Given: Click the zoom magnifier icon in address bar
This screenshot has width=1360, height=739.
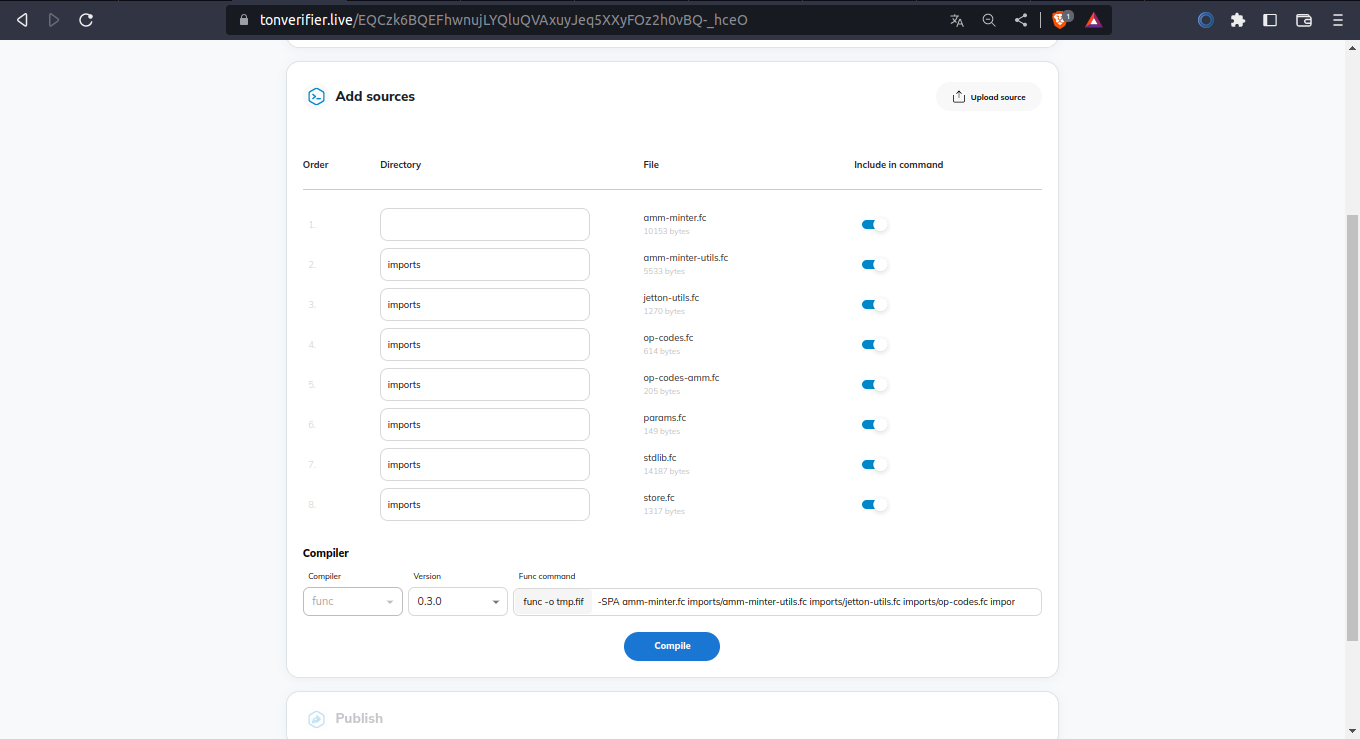Looking at the screenshot, I should (989, 20).
